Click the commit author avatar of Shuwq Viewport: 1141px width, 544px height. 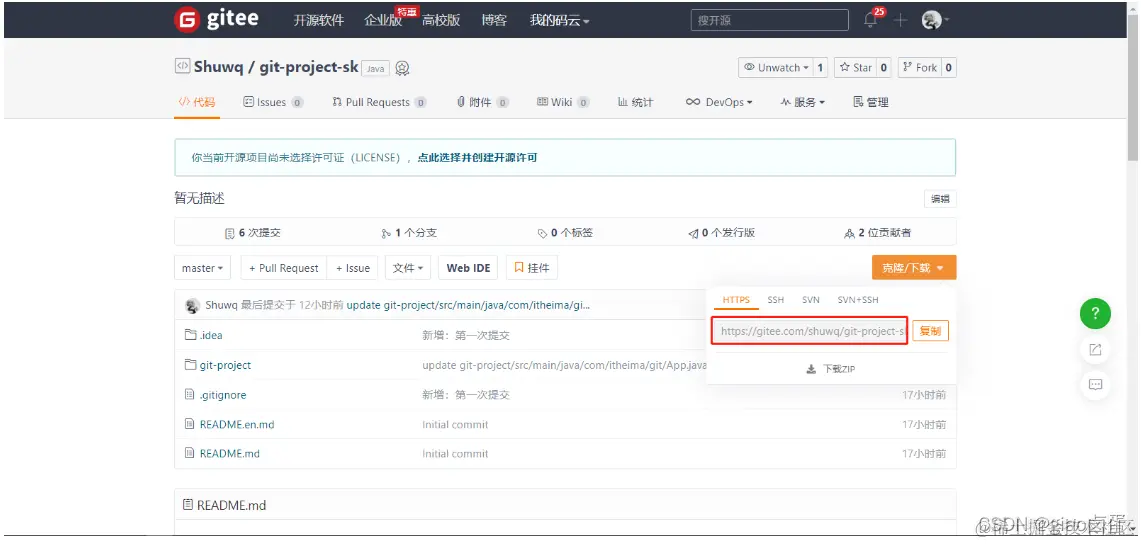[x=192, y=305]
